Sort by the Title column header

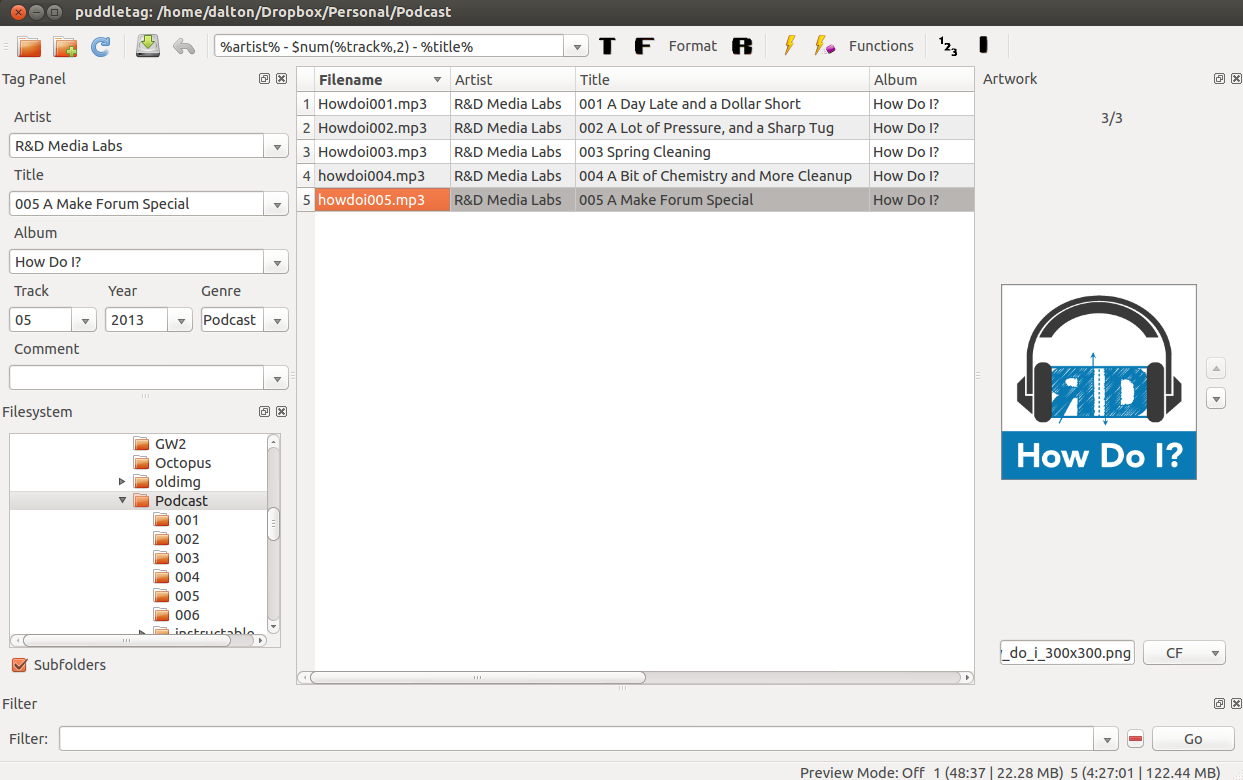(722, 80)
